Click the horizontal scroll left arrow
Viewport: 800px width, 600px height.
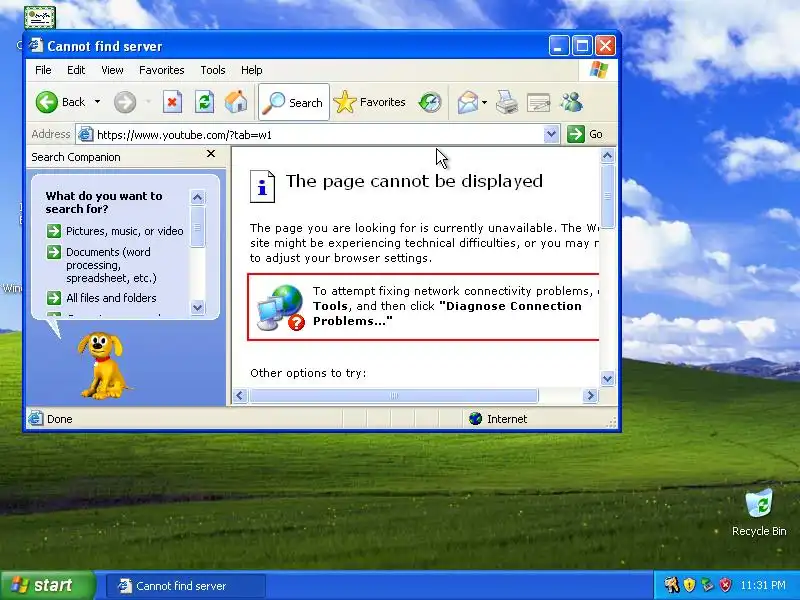tap(240, 395)
